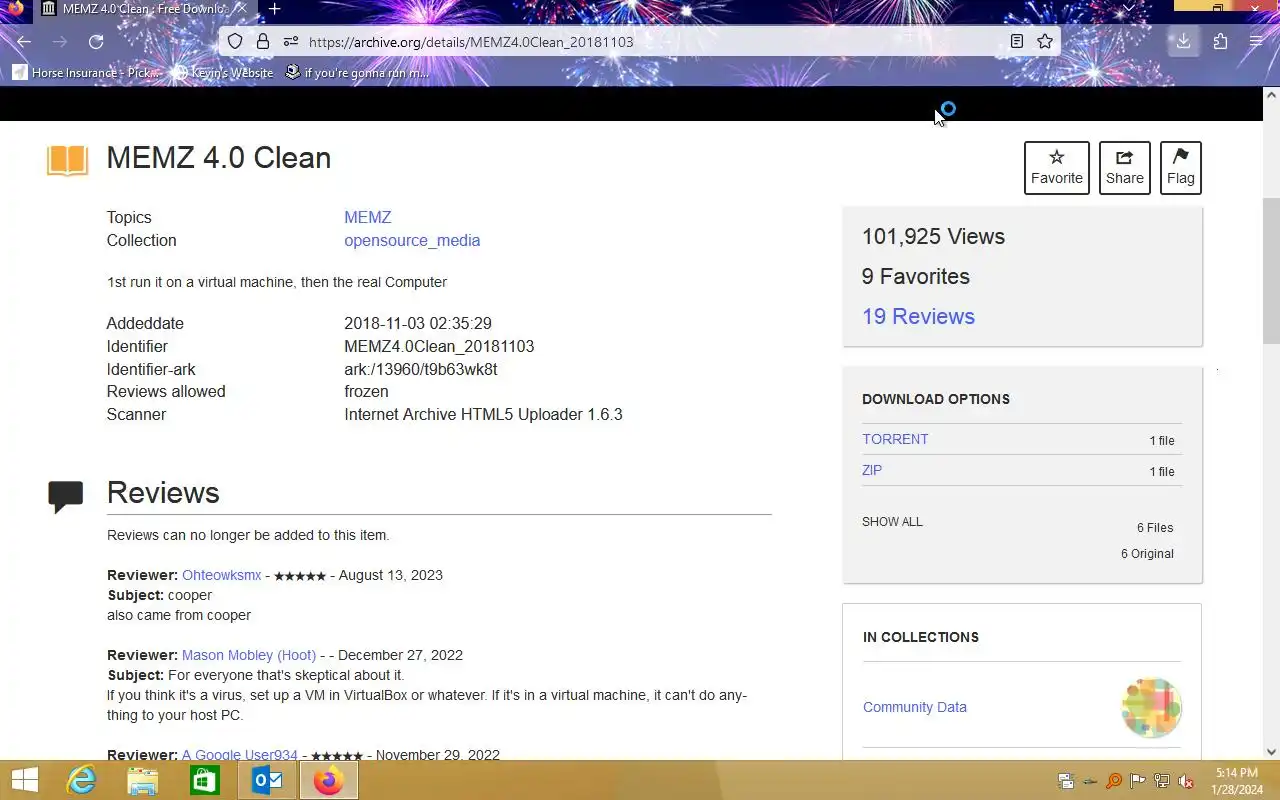Open the Windows Start button
This screenshot has width=1280, height=800.
coord(24,780)
